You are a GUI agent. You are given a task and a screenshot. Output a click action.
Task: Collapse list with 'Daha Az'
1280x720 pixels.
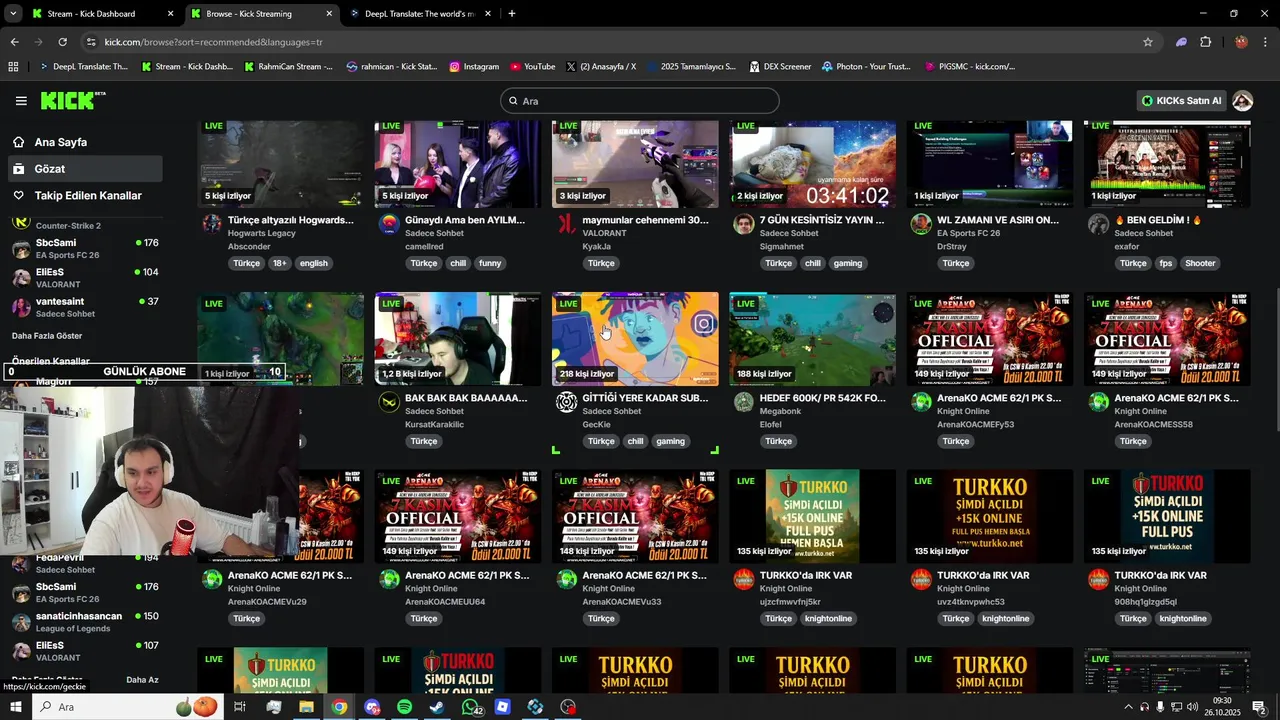tap(142, 680)
